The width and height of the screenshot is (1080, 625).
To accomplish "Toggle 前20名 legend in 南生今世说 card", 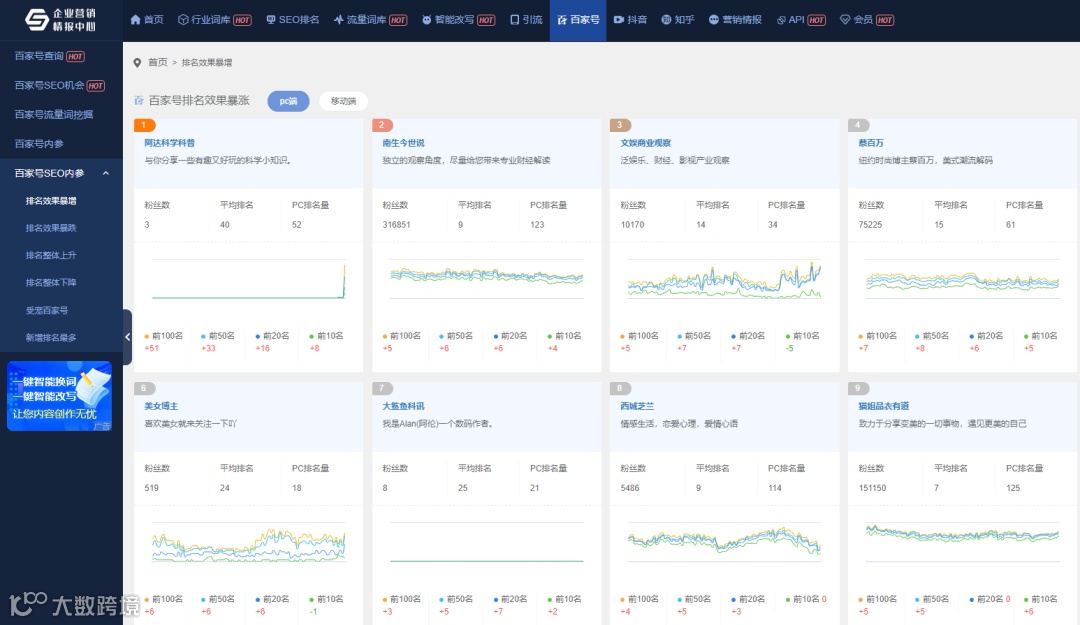I will pos(510,336).
